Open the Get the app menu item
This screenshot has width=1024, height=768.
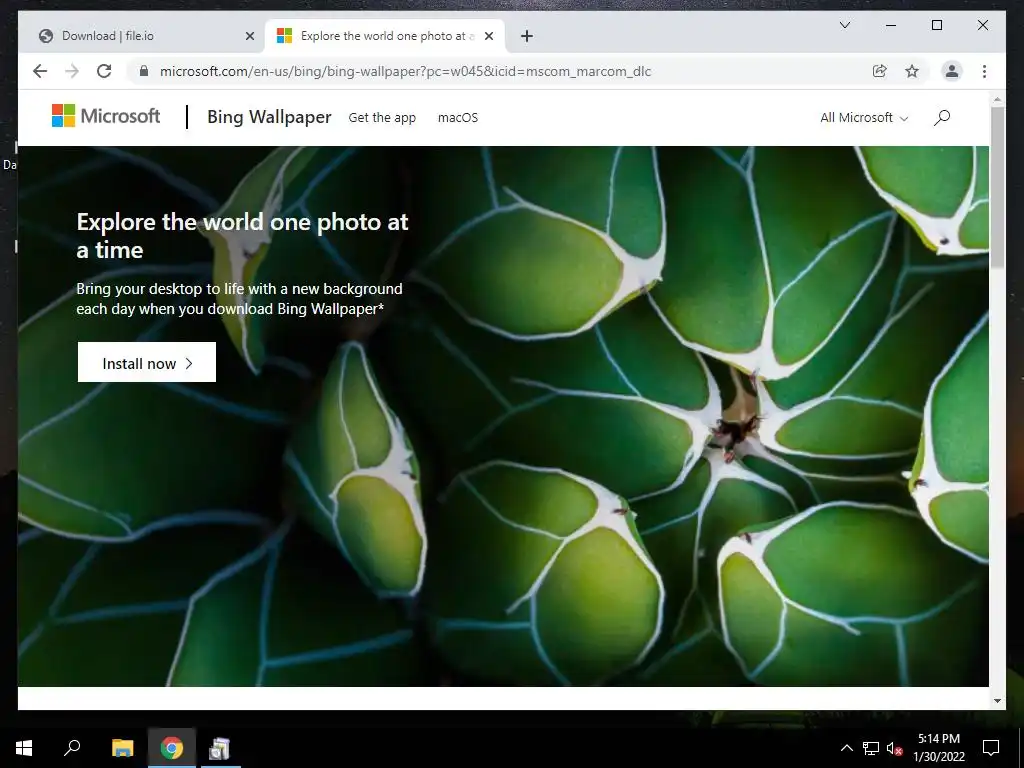382,118
